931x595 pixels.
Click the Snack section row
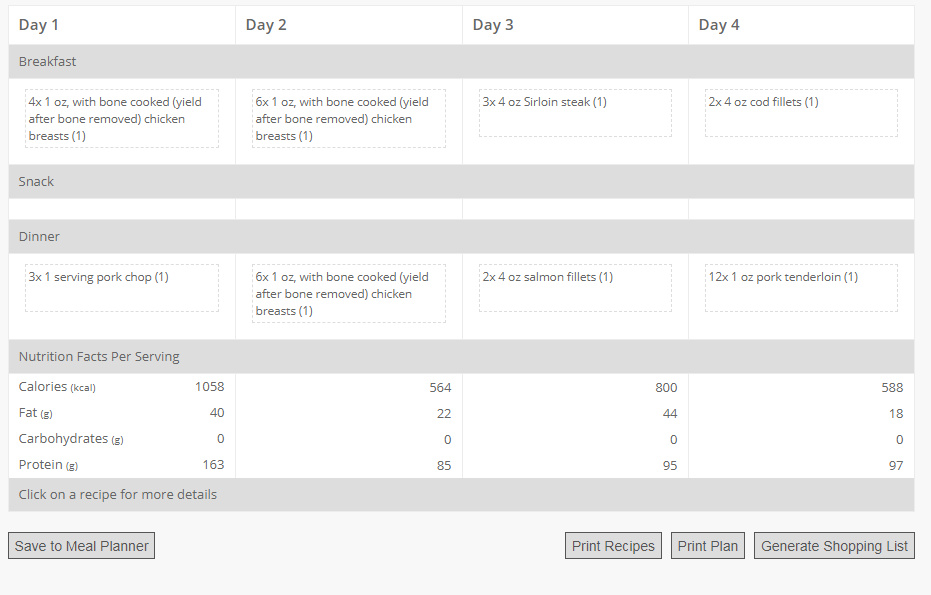461,182
